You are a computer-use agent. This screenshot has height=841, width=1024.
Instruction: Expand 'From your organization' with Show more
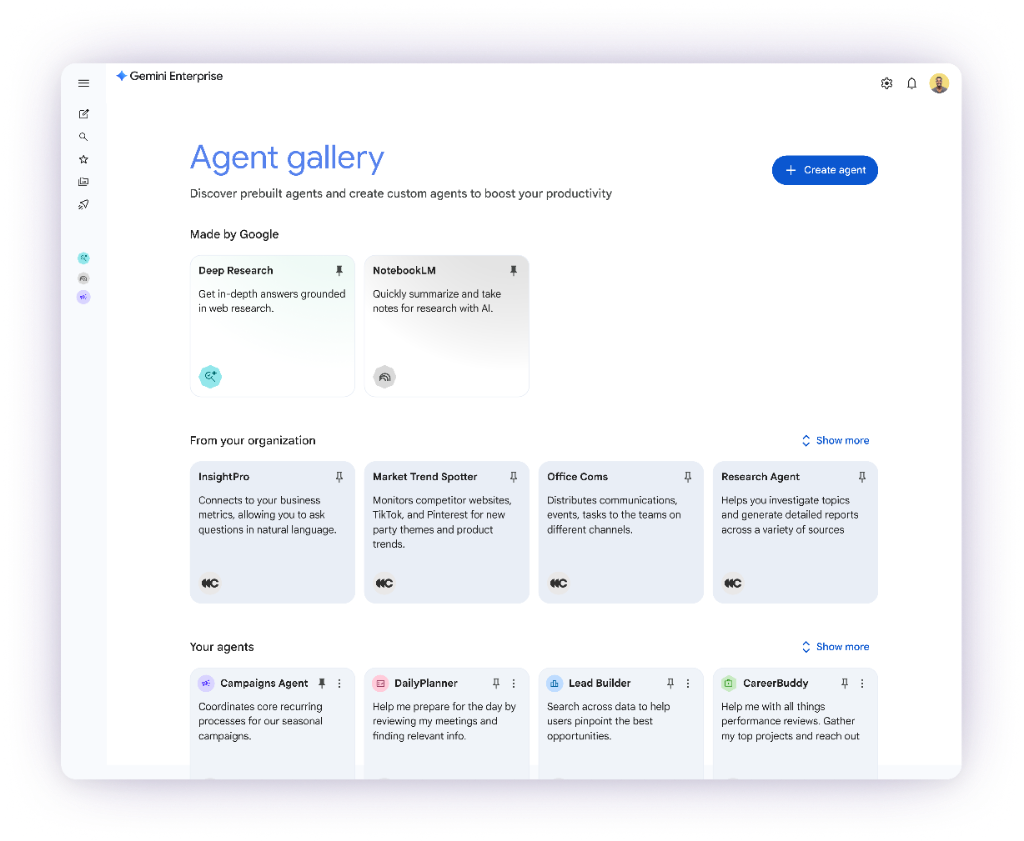click(835, 440)
